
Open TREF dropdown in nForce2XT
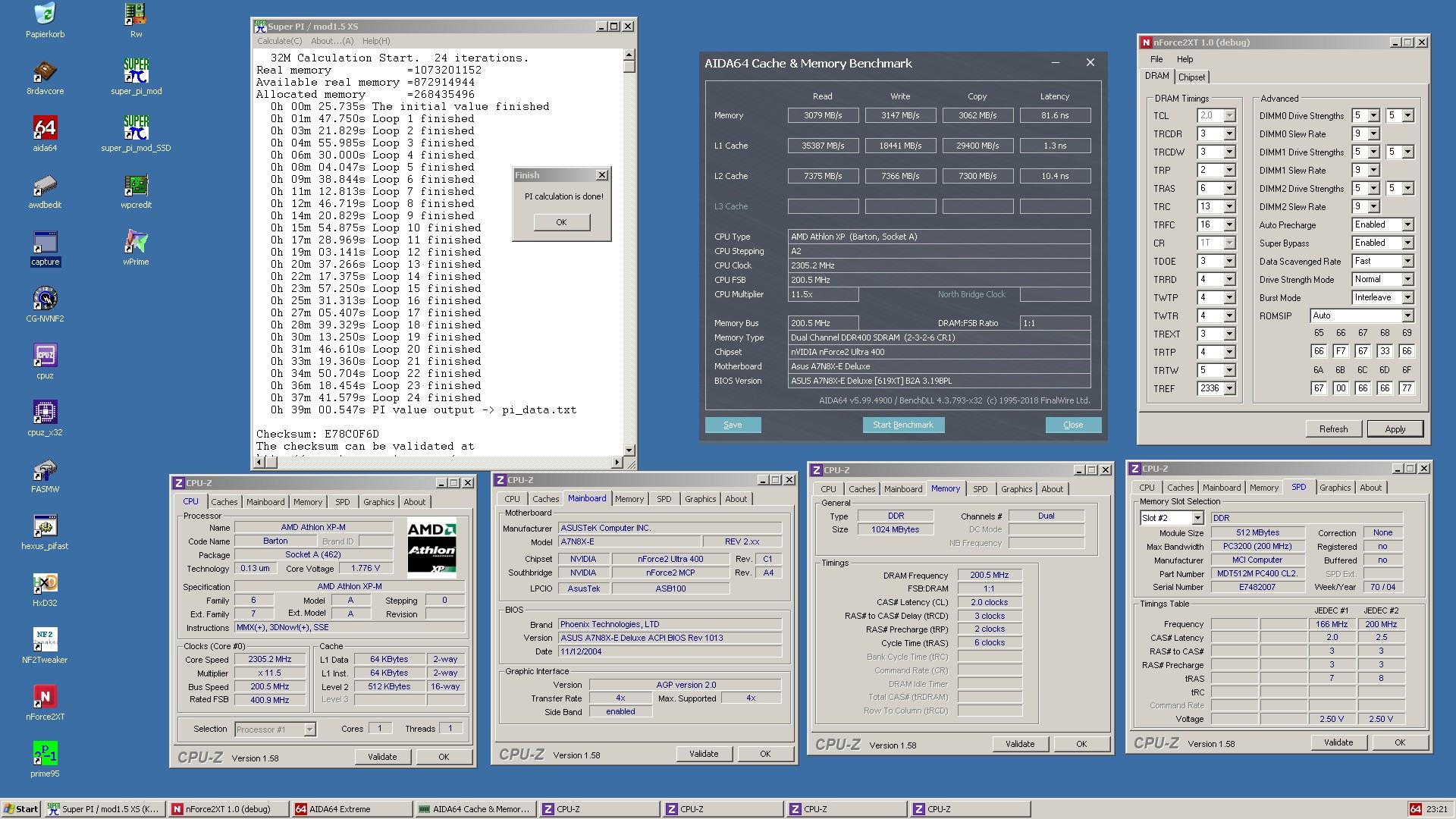(1229, 389)
